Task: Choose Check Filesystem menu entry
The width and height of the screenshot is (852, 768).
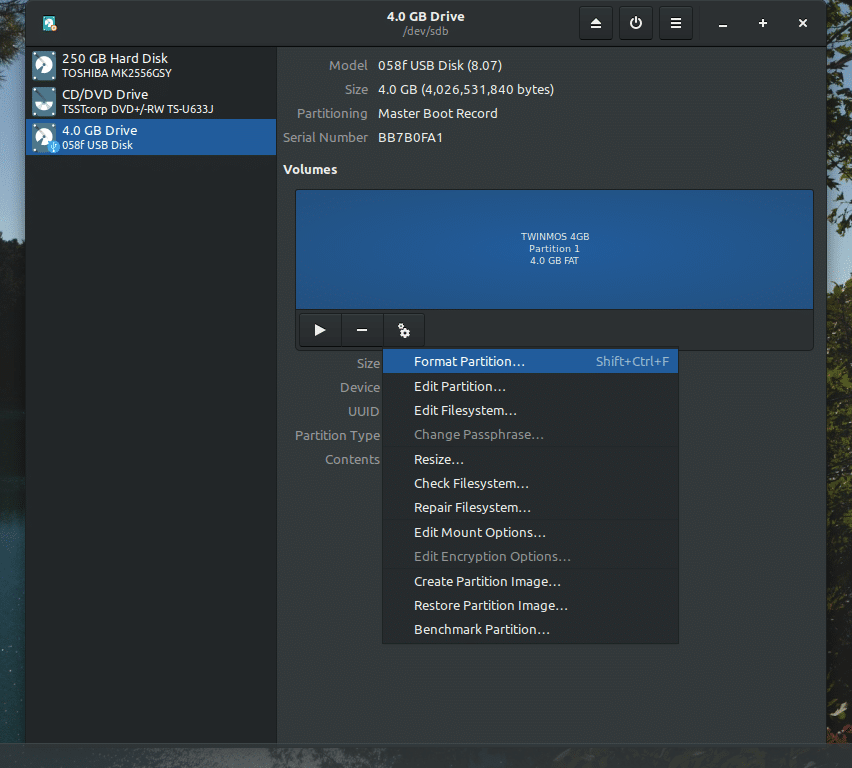Action: pos(530,483)
